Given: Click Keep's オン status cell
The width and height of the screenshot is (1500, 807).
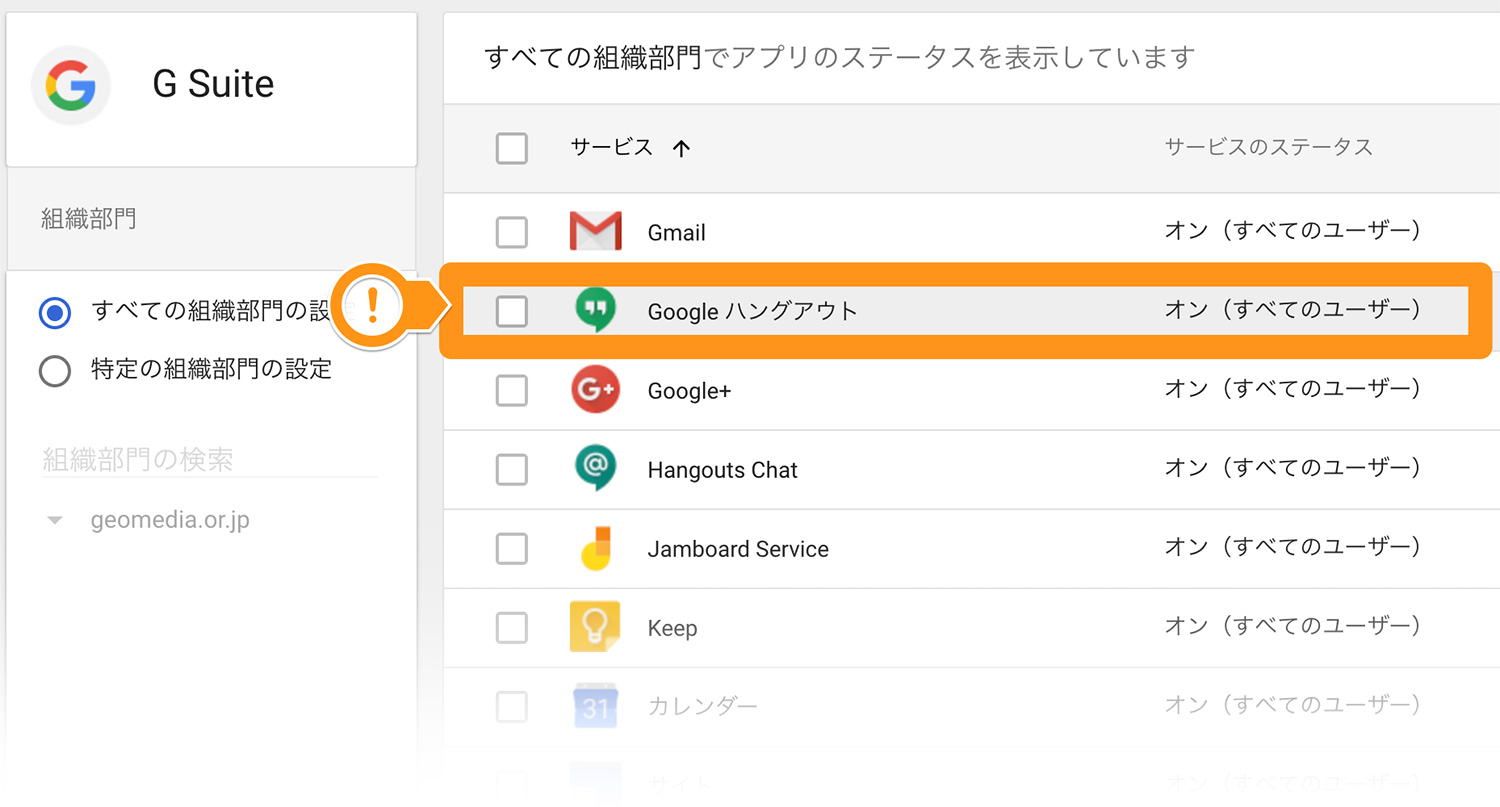Looking at the screenshot, I should (x=1292, y=627).
